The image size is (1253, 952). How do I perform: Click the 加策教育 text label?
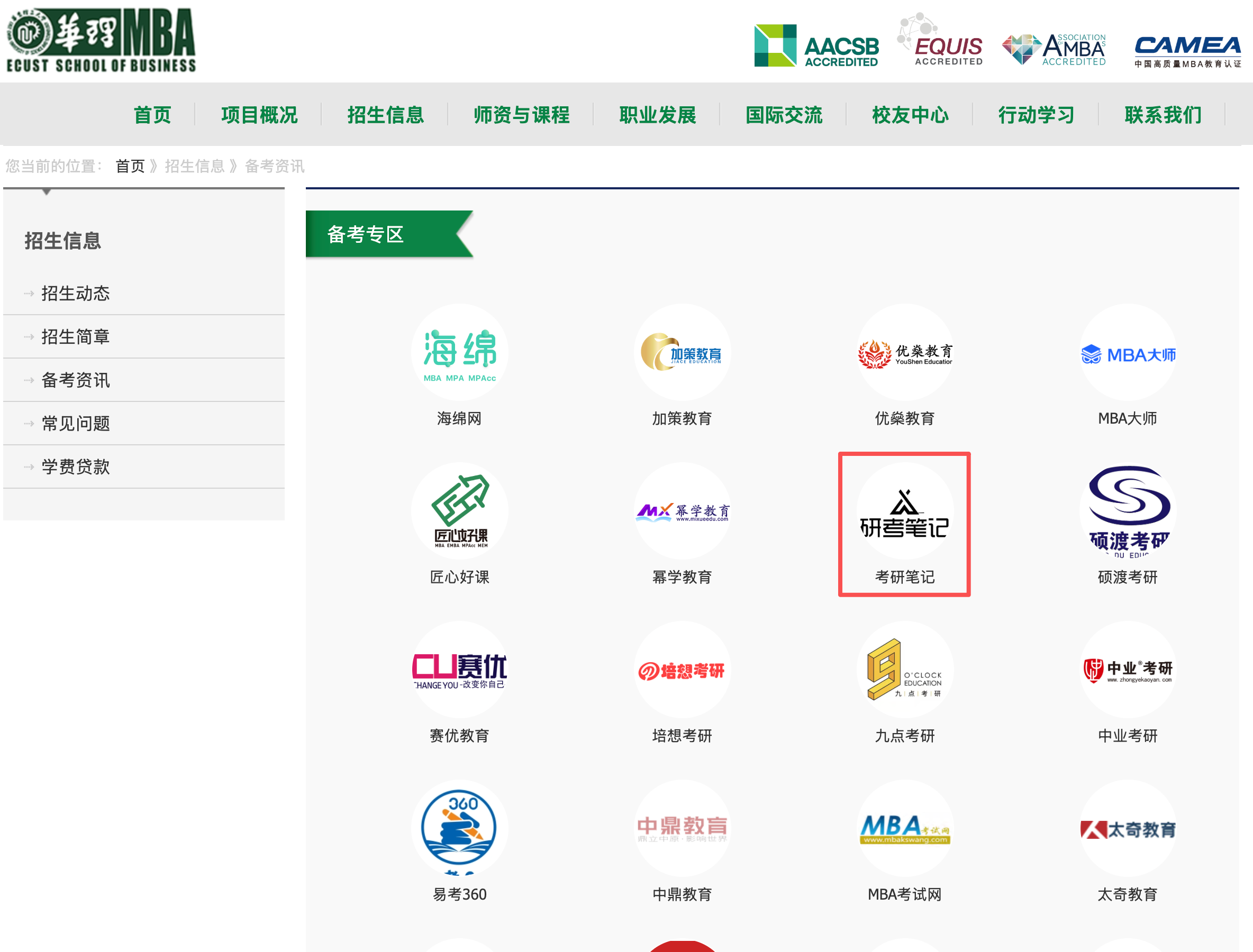point(682,419)
